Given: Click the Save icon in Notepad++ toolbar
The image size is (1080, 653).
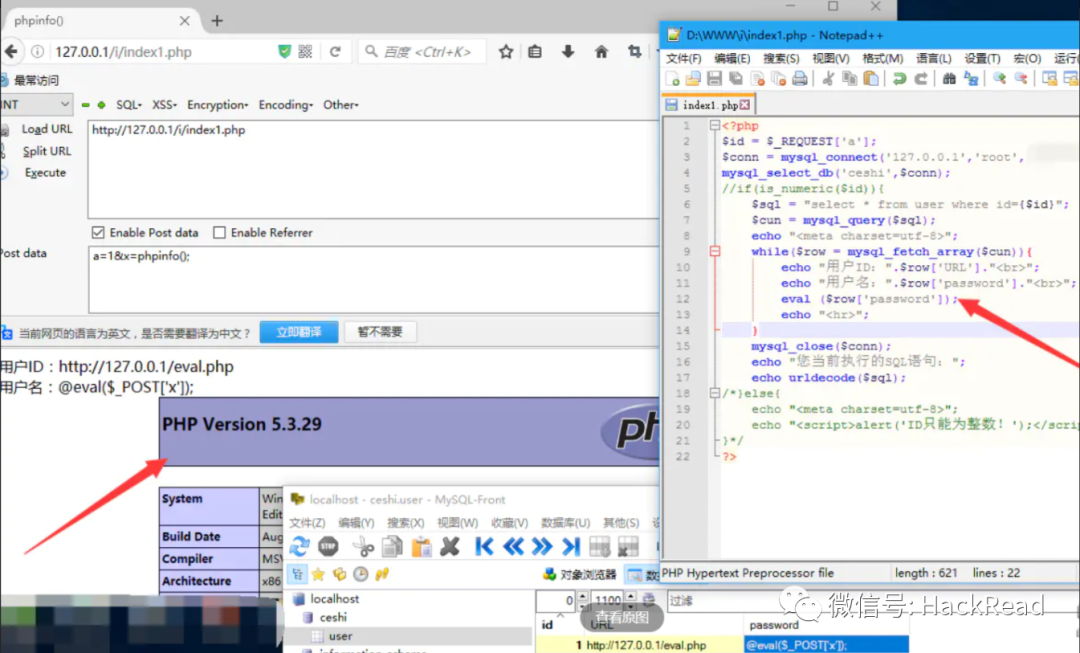Looking at the screenshot, I should point(714,79).
